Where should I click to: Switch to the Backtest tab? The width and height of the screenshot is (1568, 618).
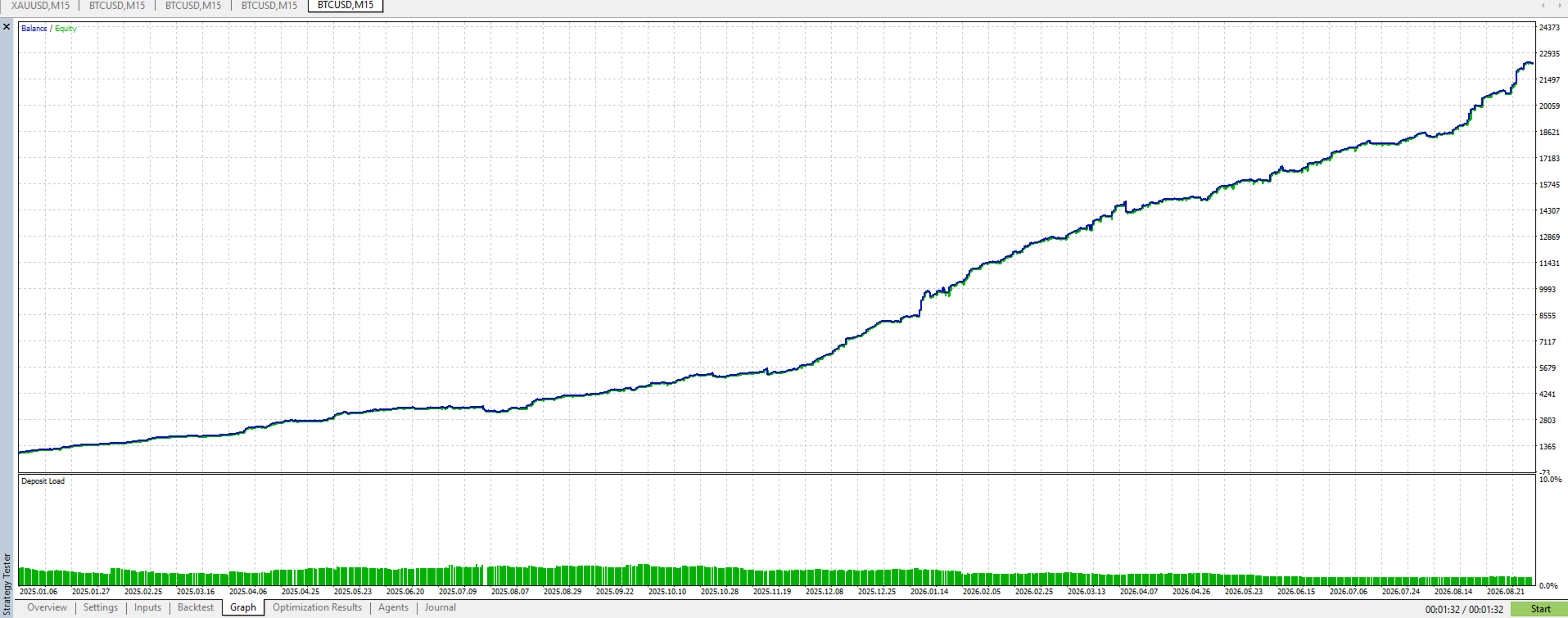point(196,607)
